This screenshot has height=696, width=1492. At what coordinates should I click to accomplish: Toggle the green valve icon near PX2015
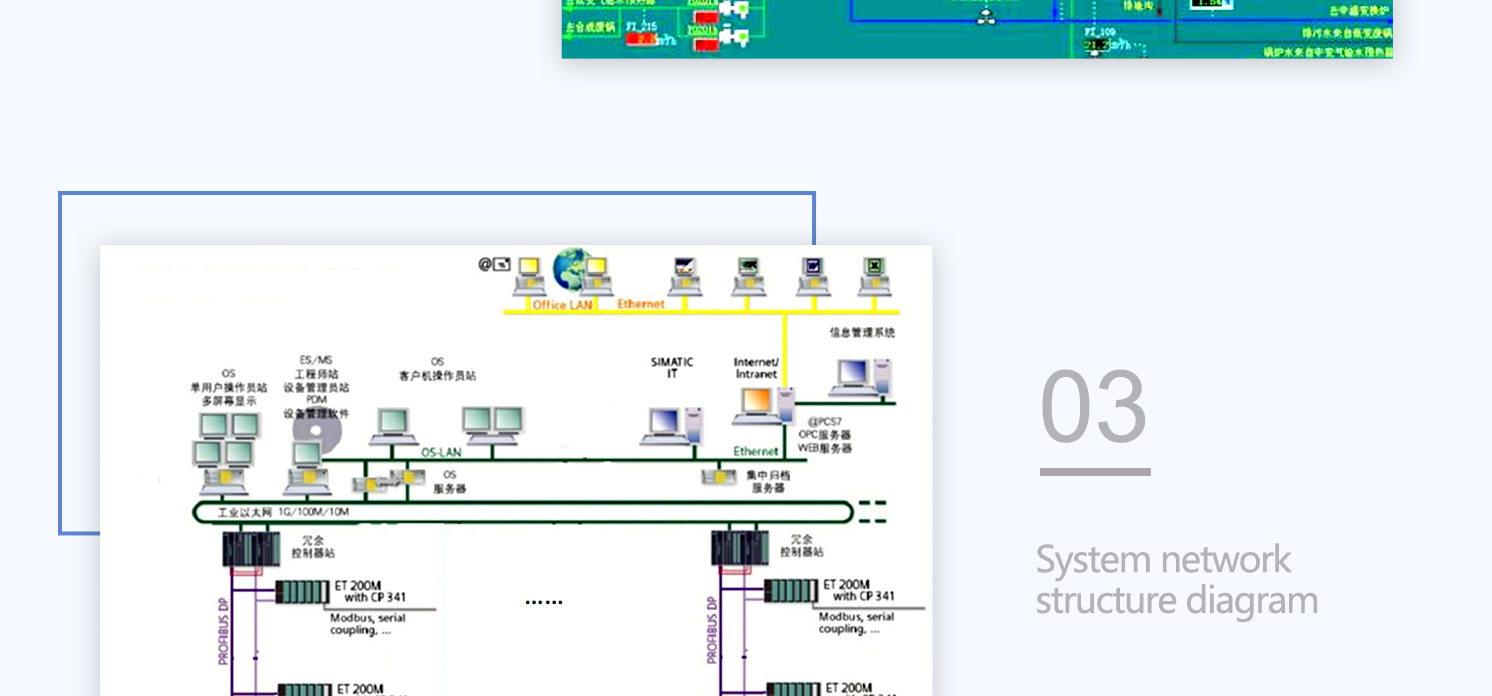[736, 8]
